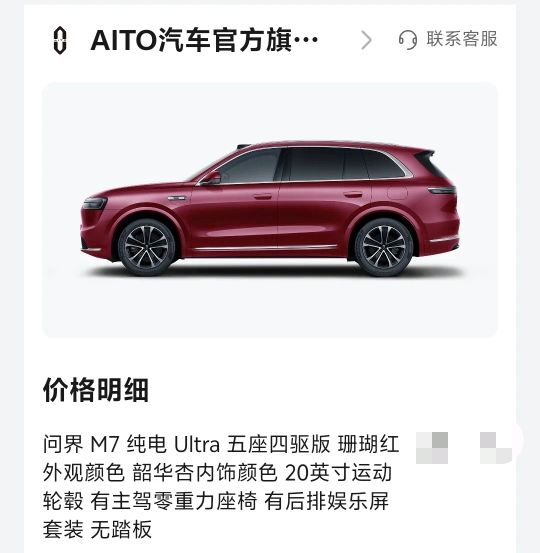Tap the headset customer service icon

[408, 40]
